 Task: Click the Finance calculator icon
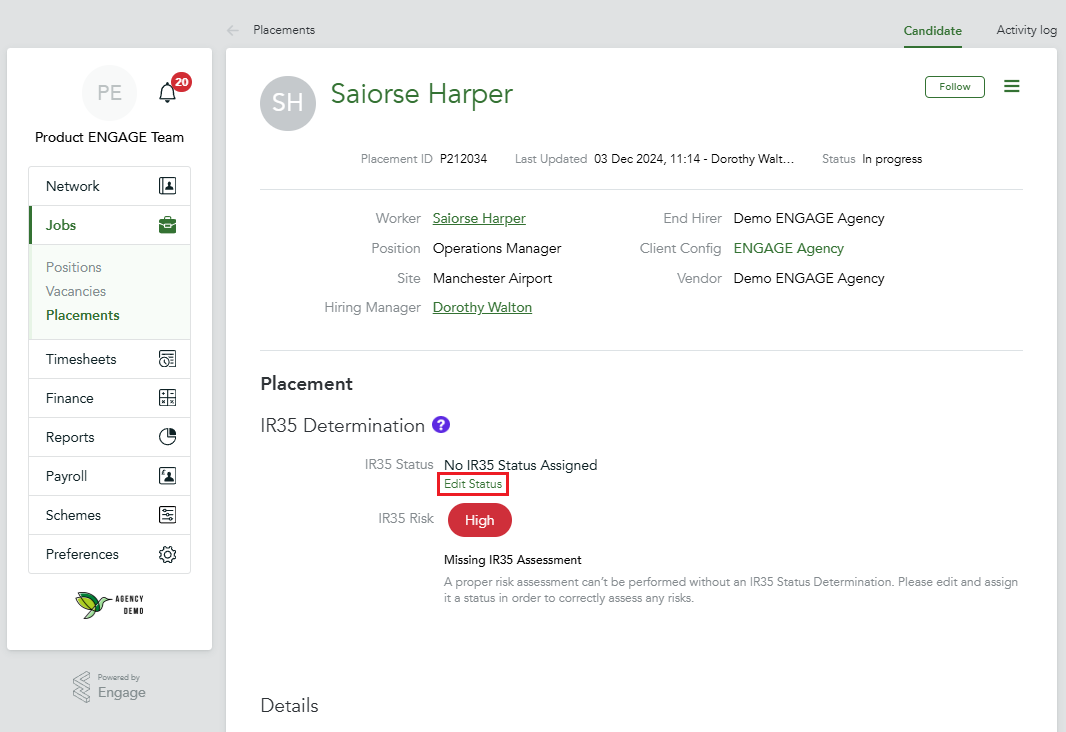(x=167, y=398)
